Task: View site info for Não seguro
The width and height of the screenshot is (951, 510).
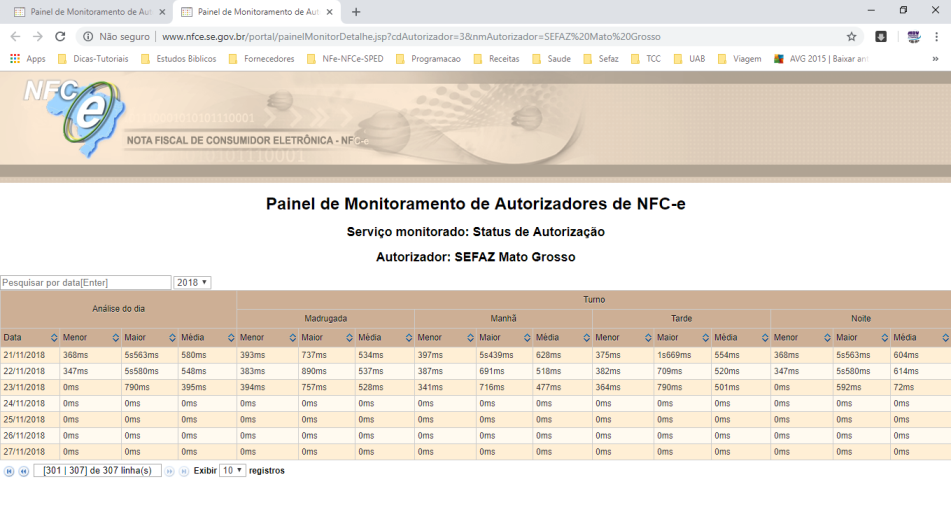Action: (x=116, y=36)
